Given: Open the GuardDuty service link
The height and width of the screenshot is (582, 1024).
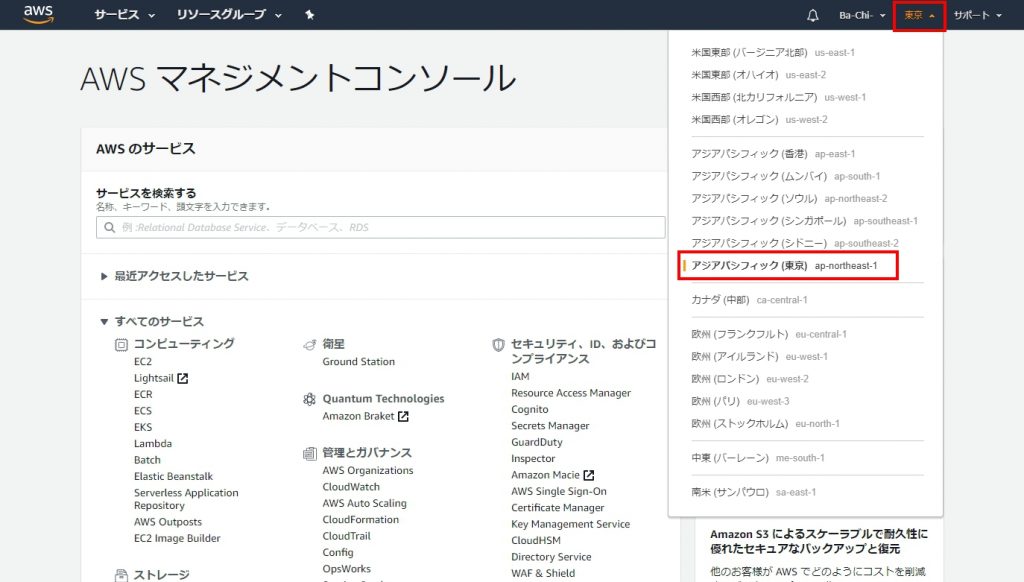Looking at the screenshot, I should (537, 442).
